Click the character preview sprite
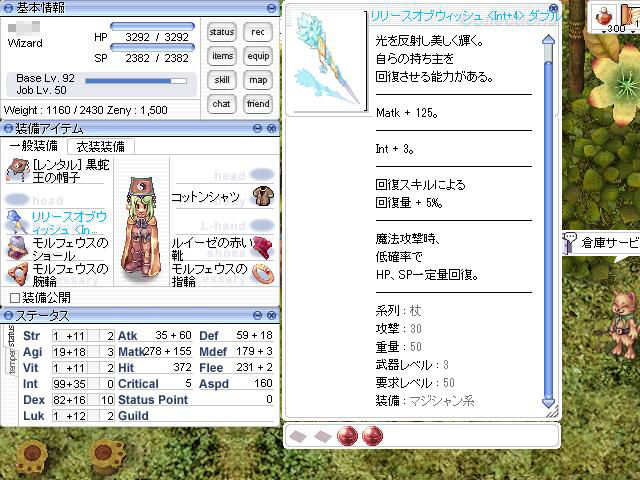The width and height of the screenshot is (640, 480). 141,227
